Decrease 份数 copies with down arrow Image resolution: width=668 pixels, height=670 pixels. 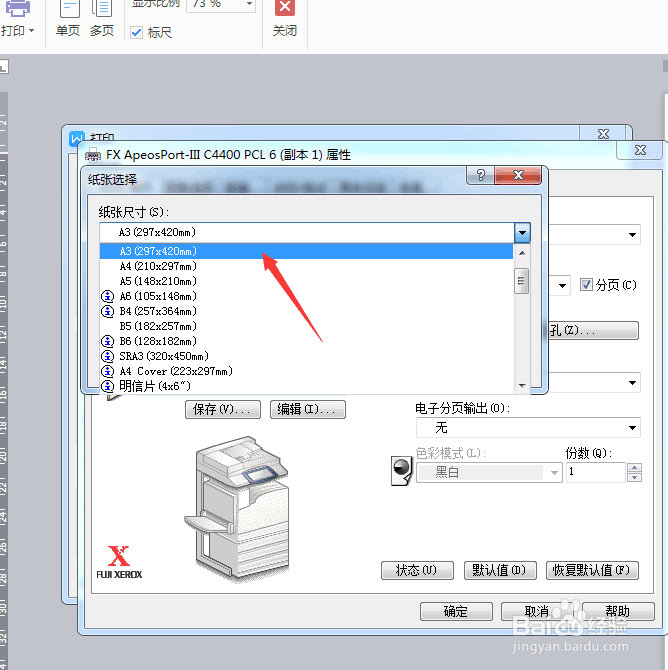pos(634,477)
